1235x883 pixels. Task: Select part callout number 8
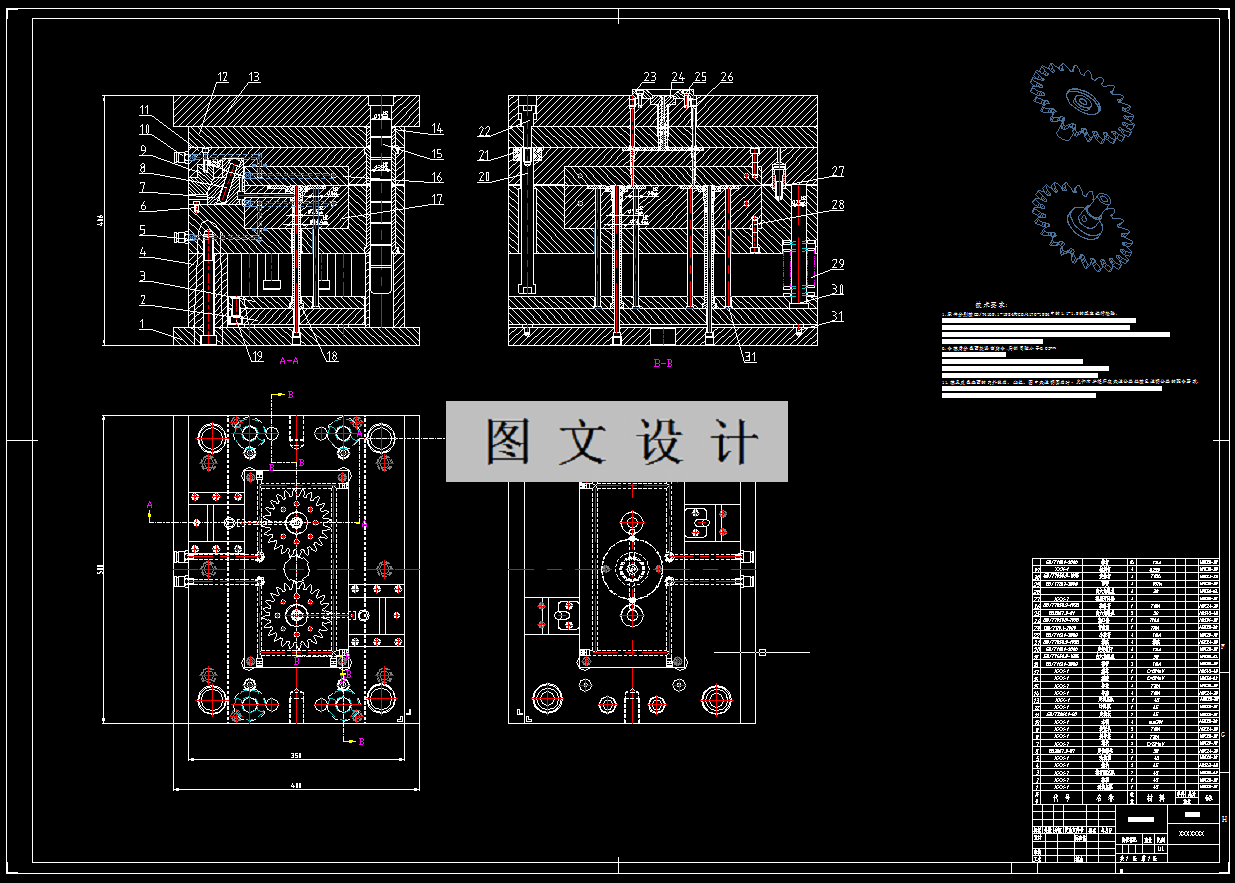tap(143, 169)
